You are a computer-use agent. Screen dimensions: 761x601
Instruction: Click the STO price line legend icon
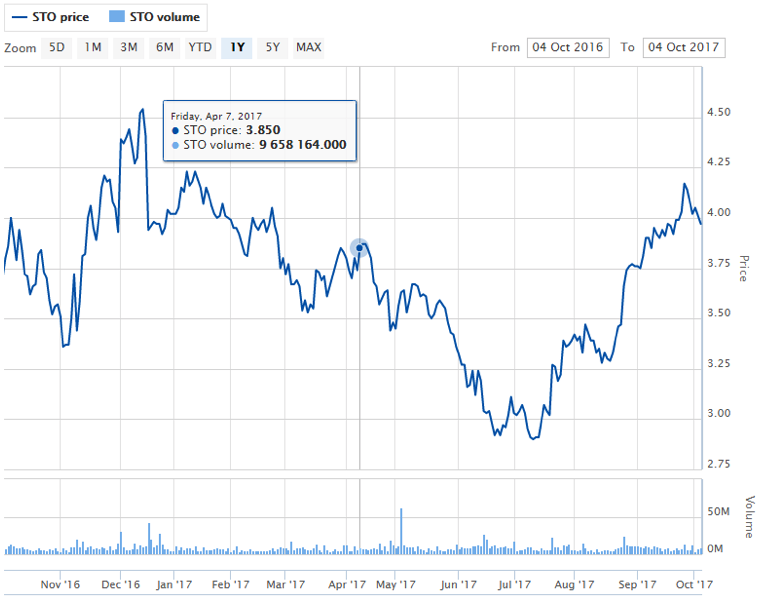click(20, 16)
